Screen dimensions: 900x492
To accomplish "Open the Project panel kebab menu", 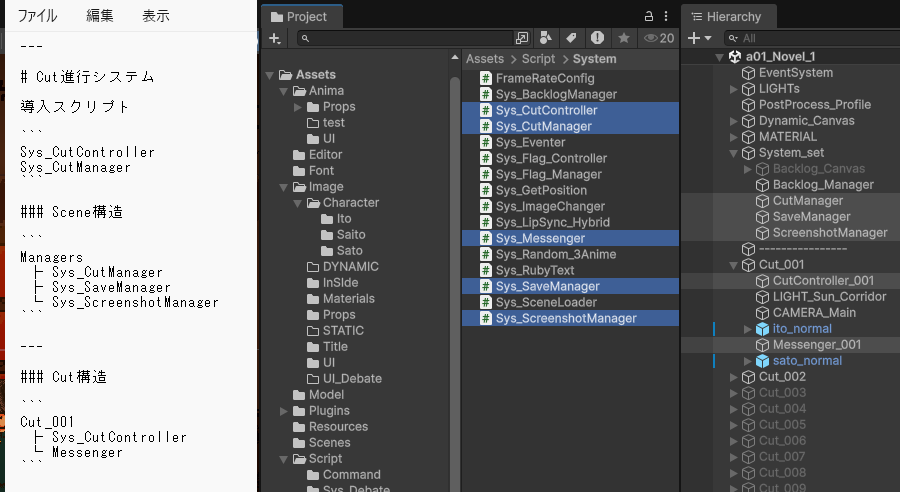I will (x=667, y=16).
